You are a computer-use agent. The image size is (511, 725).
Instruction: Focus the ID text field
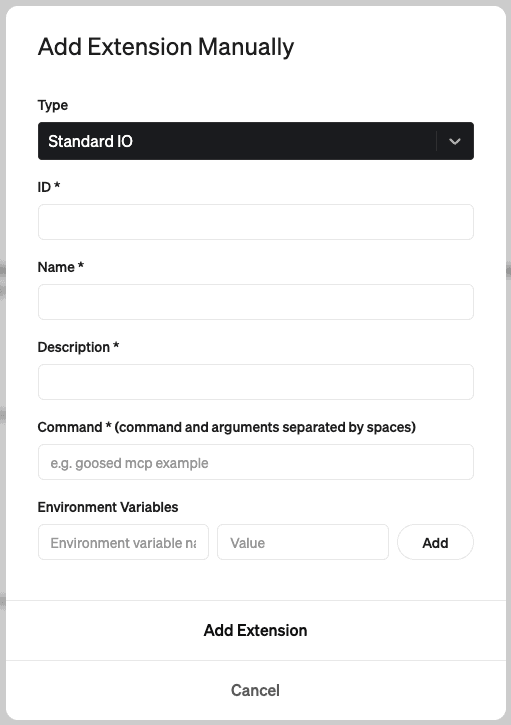pos(256,222)
